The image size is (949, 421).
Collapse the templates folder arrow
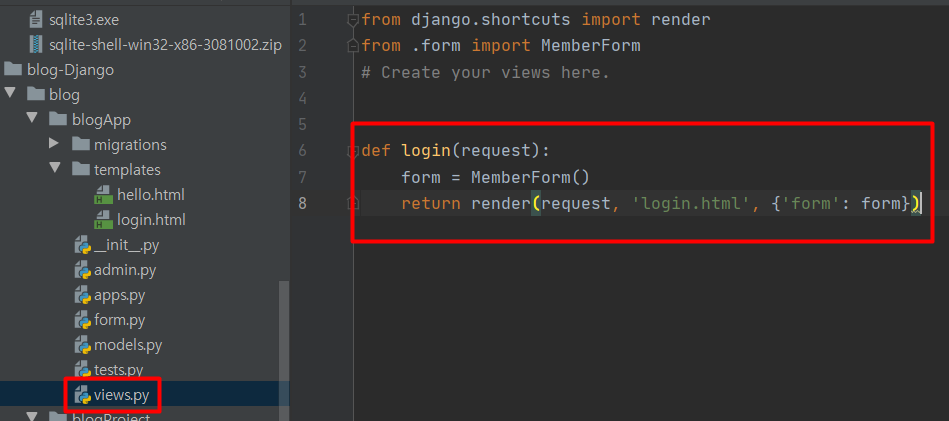[x=54, y=169]
